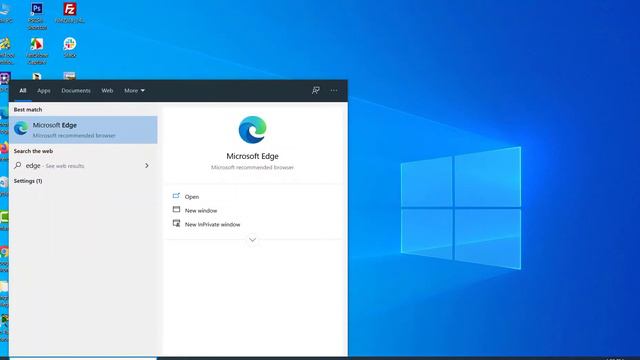
Task: Click the large Microsoft Edge logo in the preview
Action: pos(252,130)
